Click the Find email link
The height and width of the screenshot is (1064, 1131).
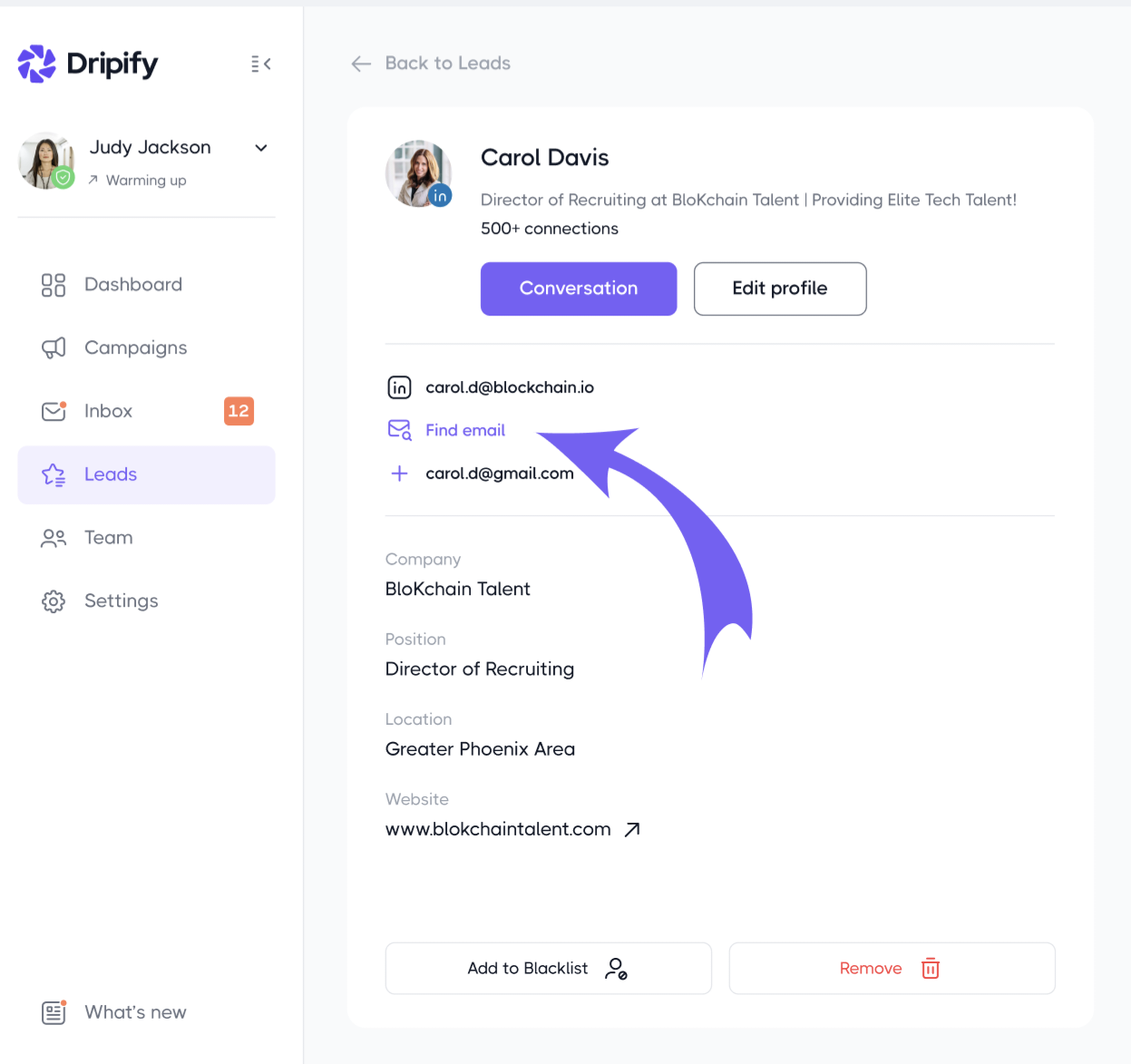(465, 430)
